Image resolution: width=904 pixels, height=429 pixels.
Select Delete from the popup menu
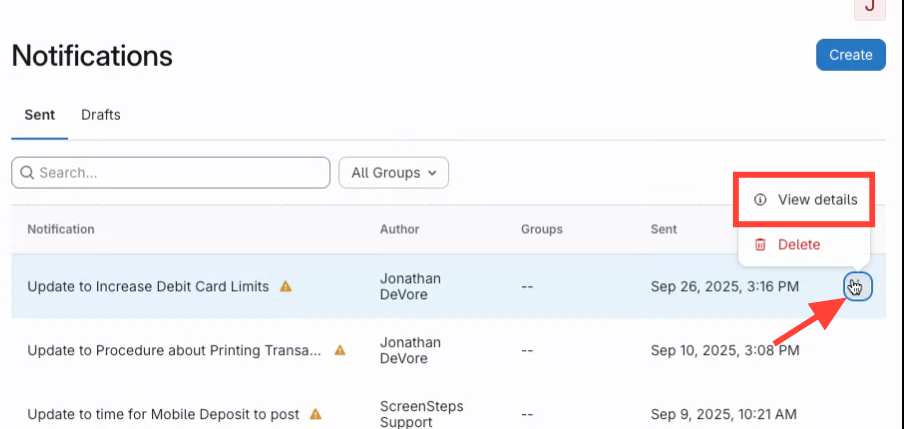click(x=798, y=245)
